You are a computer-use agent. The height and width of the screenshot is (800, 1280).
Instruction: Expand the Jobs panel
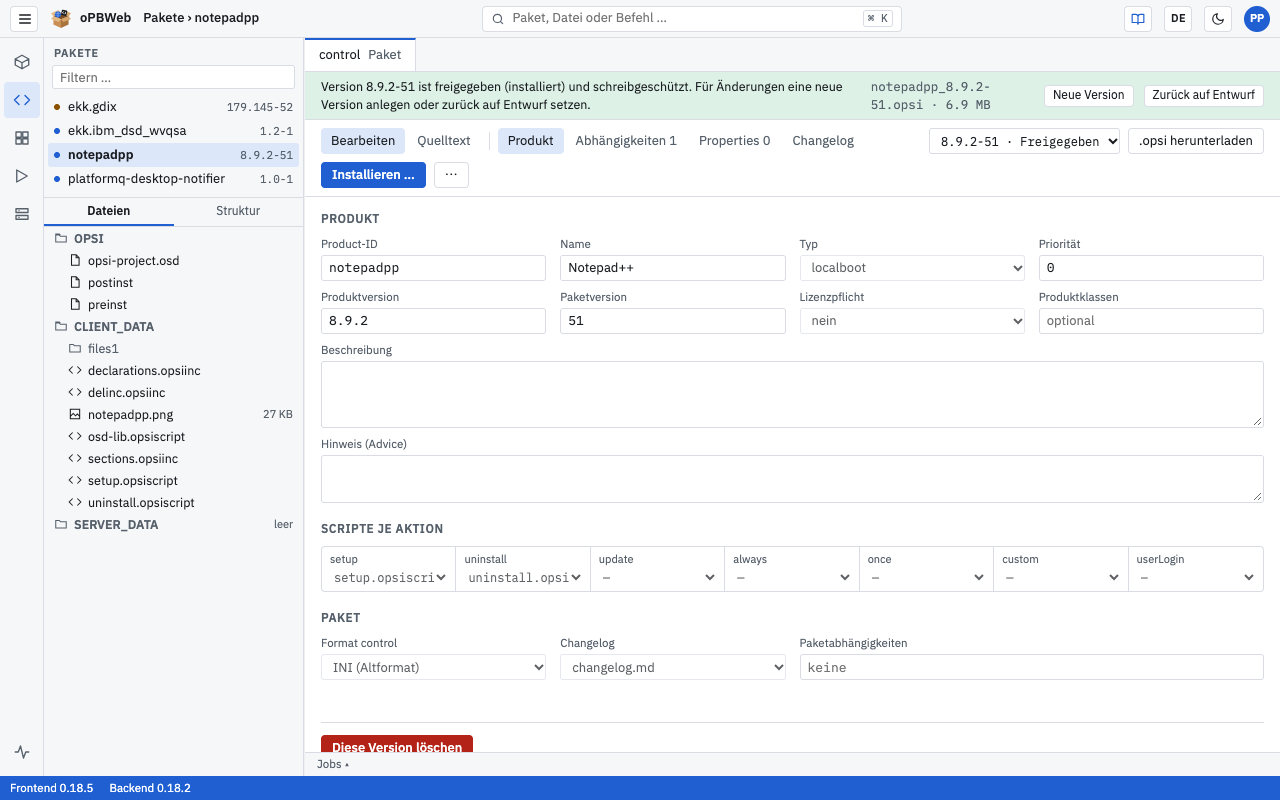click(333, 764)
